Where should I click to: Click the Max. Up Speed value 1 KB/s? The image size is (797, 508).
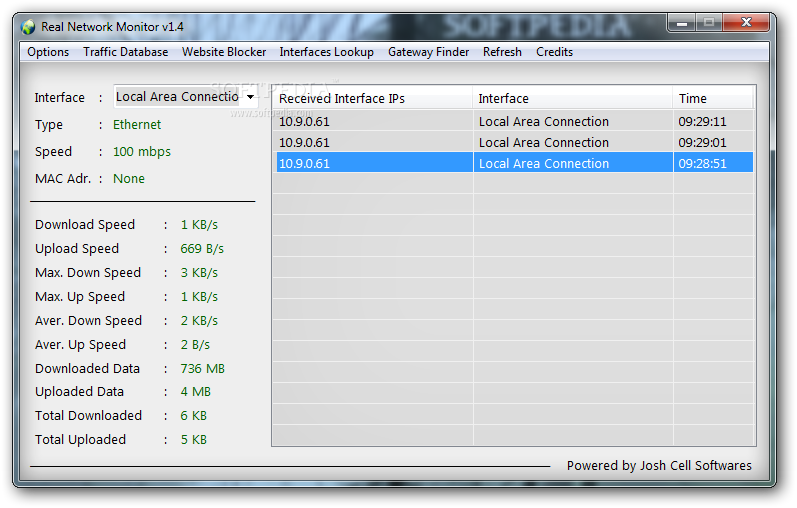click(x=199, y=296)
